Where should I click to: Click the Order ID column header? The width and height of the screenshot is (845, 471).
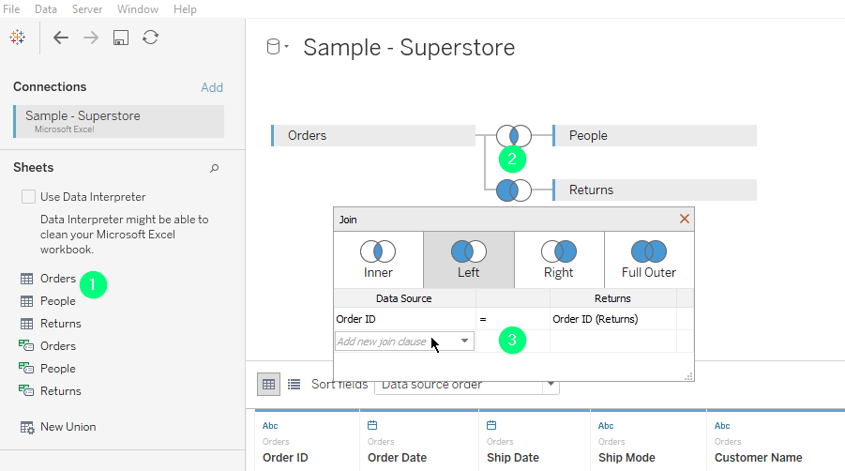(x=285, y=458)
